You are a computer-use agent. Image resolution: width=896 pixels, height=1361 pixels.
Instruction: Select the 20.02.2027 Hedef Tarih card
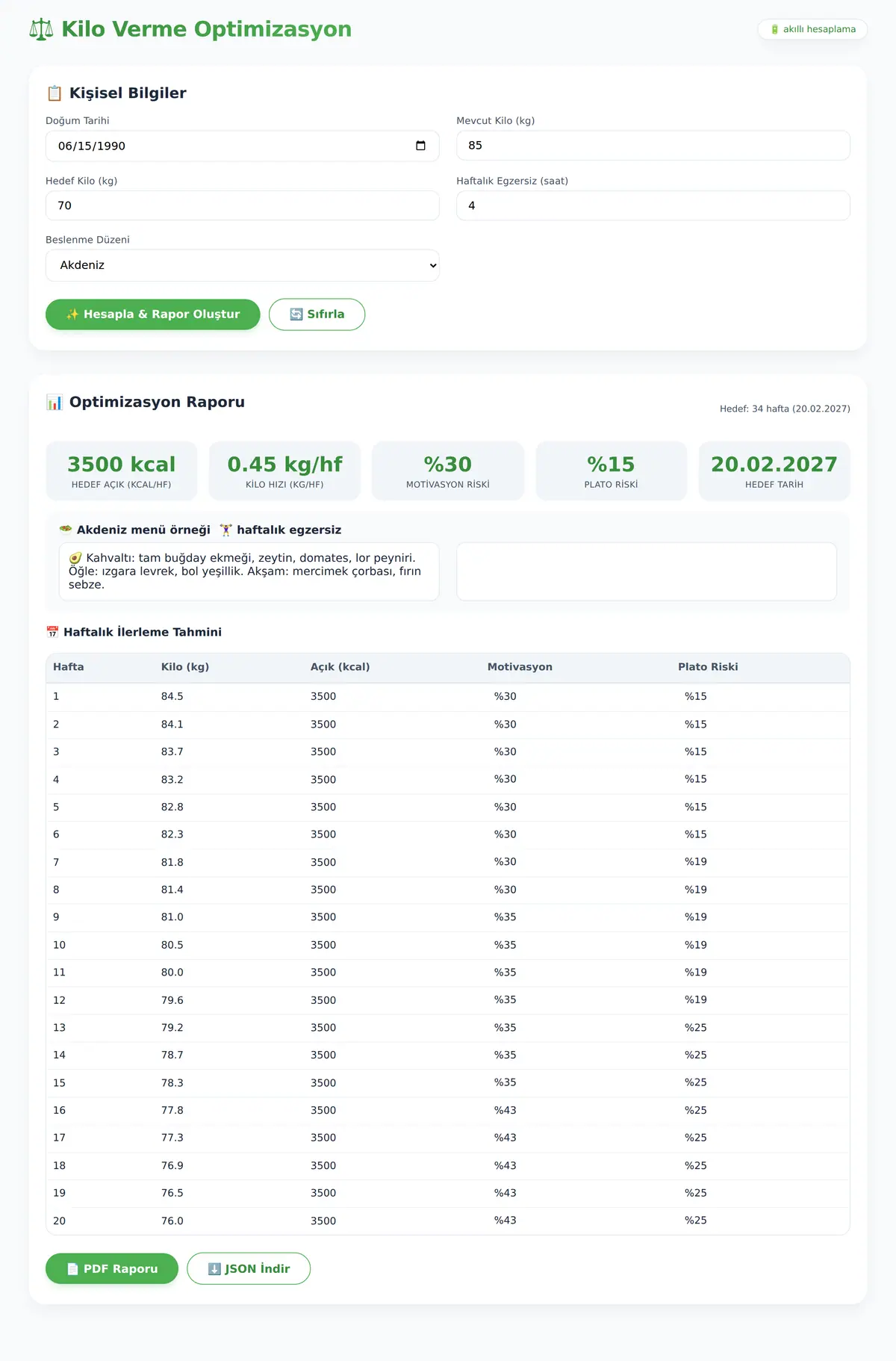[x=774, y=471]
